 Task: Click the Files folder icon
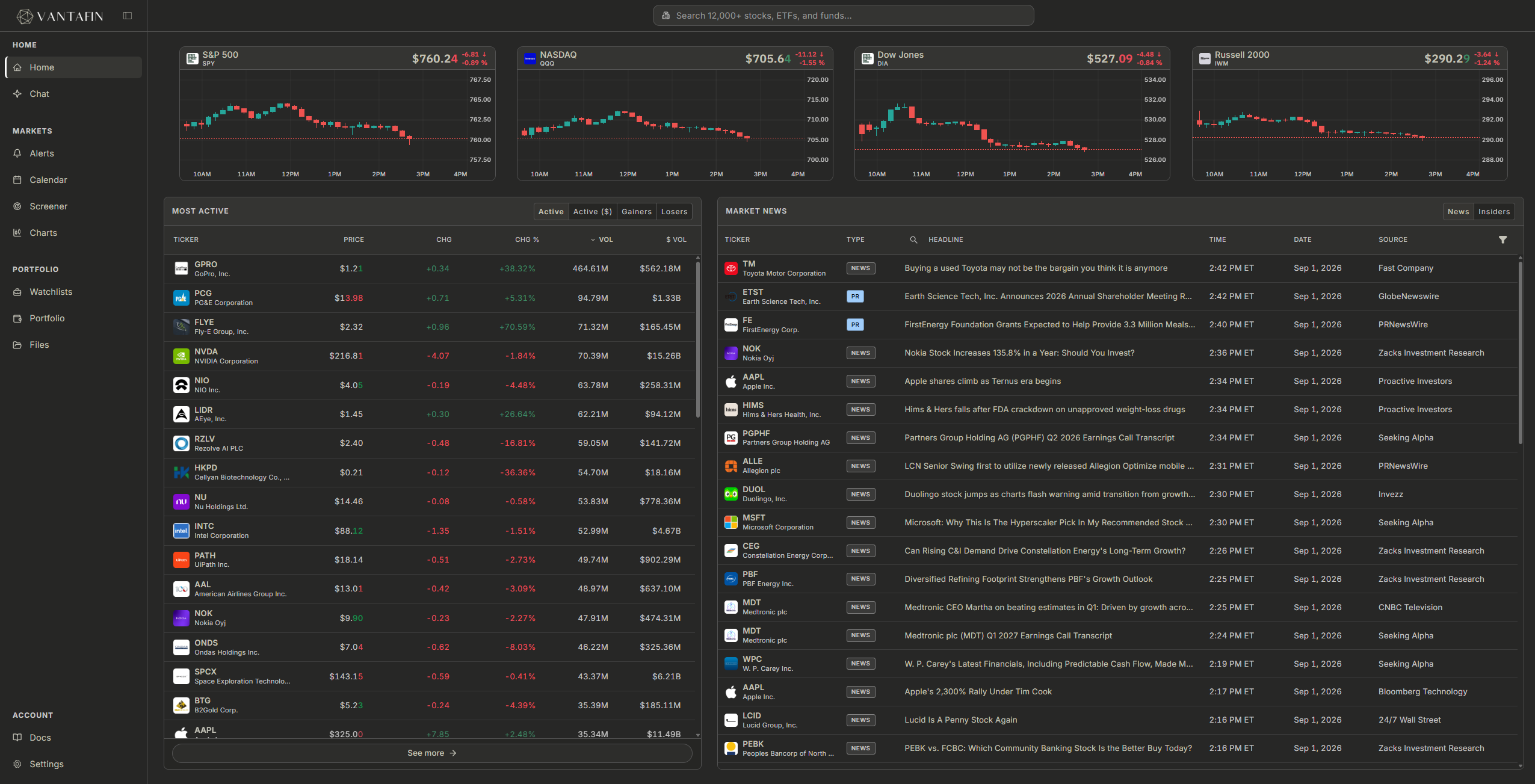17,345
